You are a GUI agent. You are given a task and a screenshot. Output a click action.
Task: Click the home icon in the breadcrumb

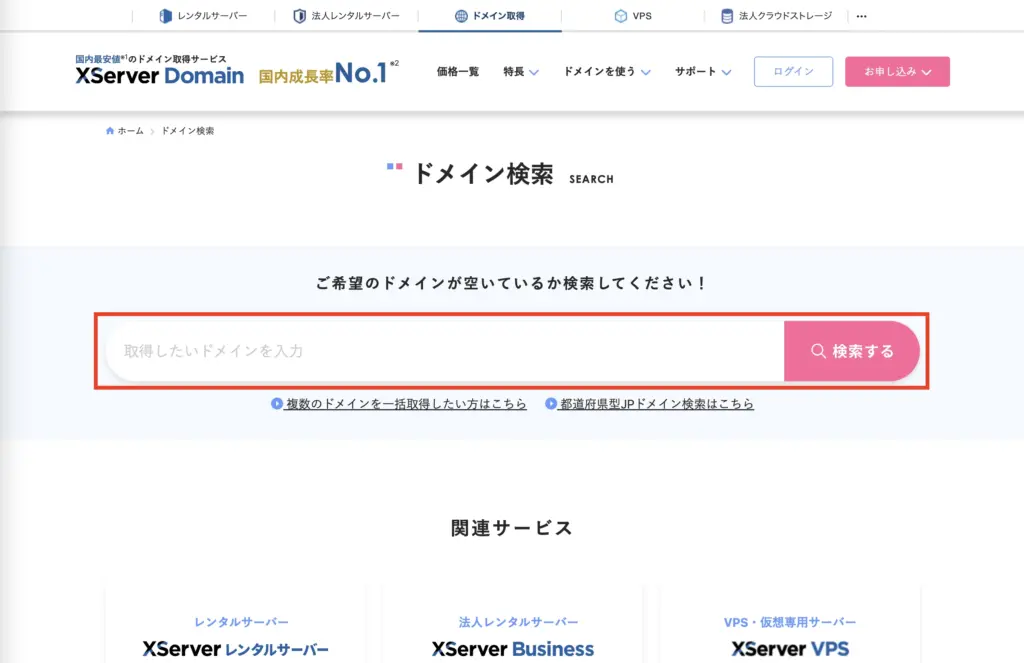coord(110,131)
